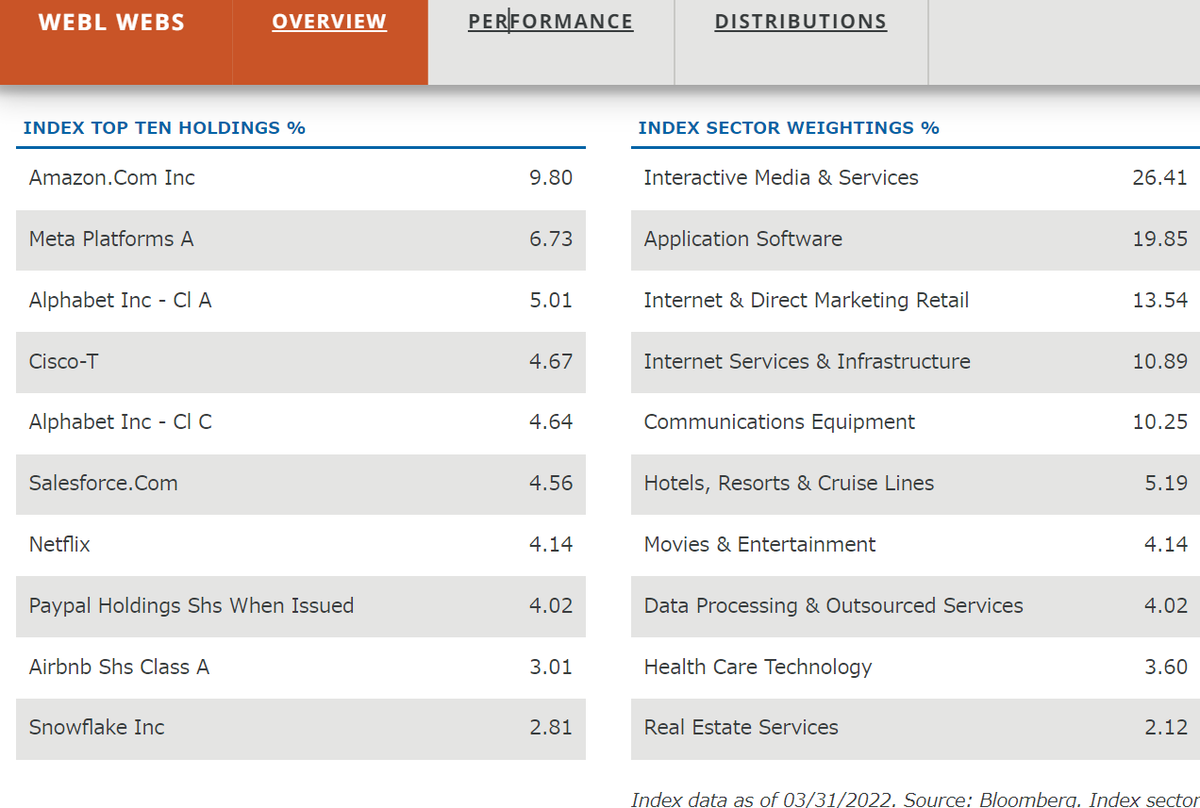Open the DISTRIBUTIONS tab
Viewport: 1200px width, 808px height.
tap(800, 21)
